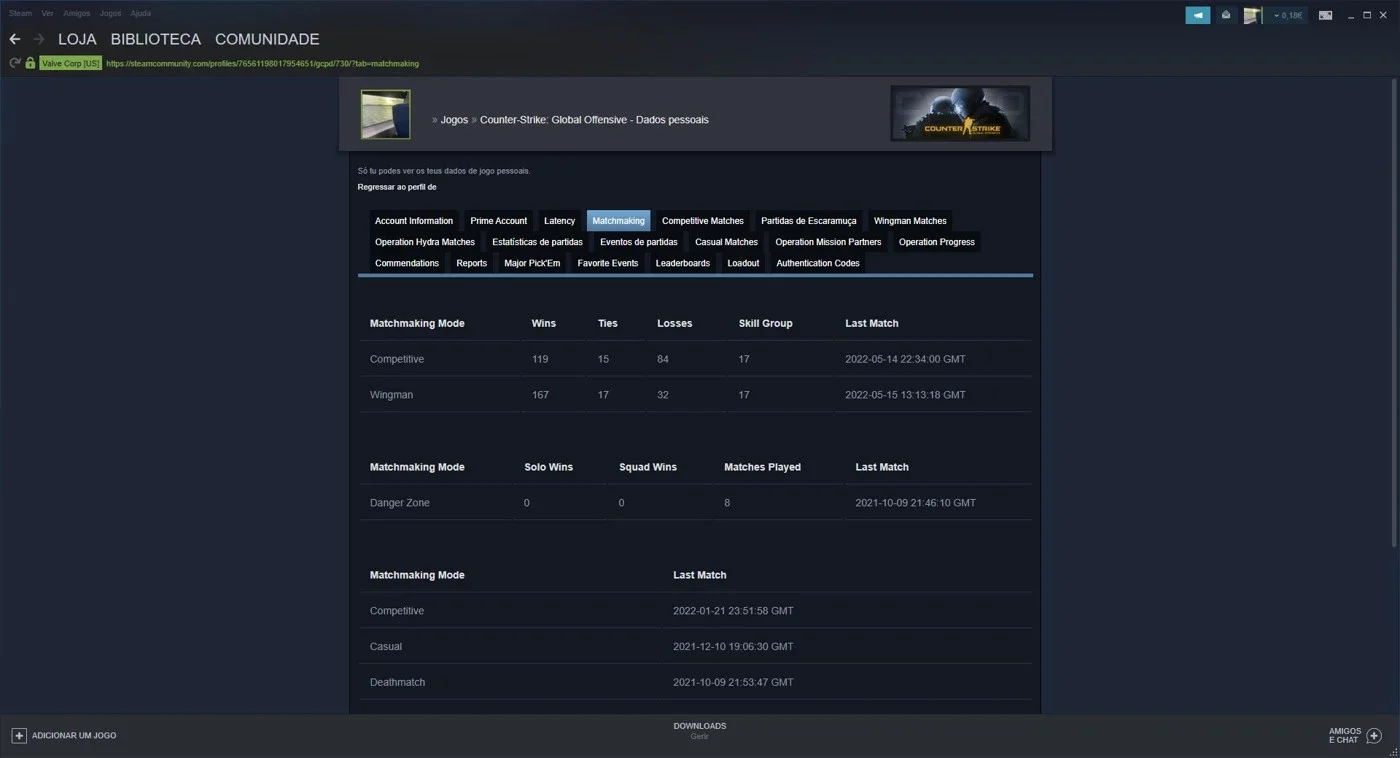Click the back navigation arrow

tap(15, 39)
